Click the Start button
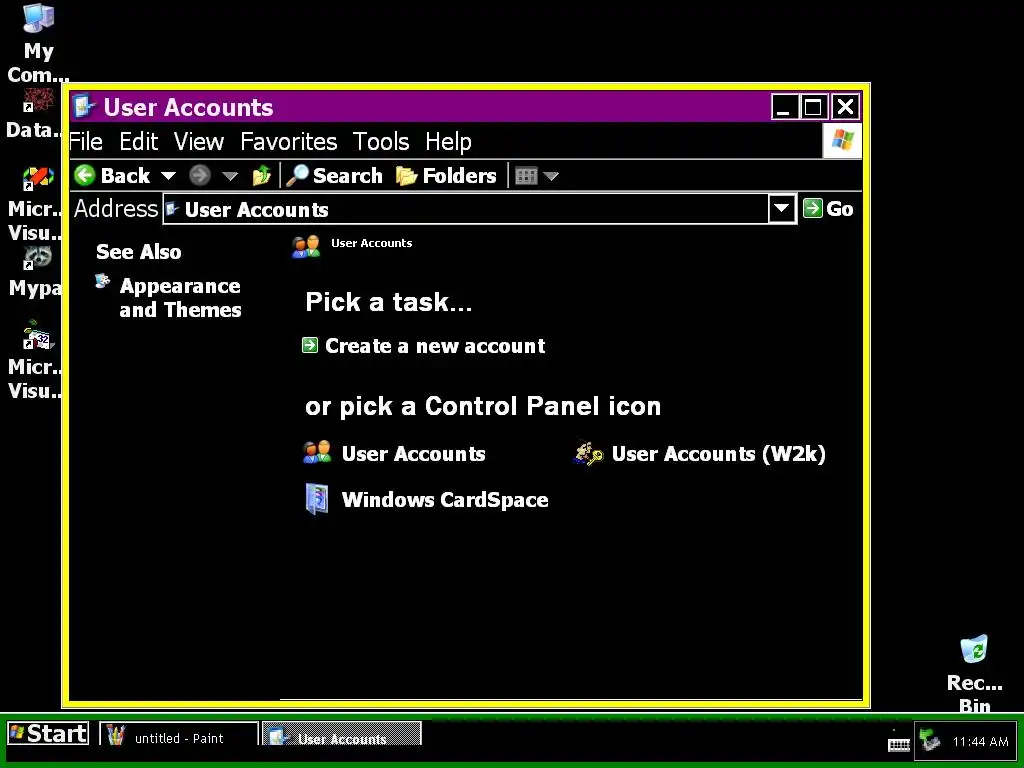The height and width of the screenshot is (768, 1024). 48,733
